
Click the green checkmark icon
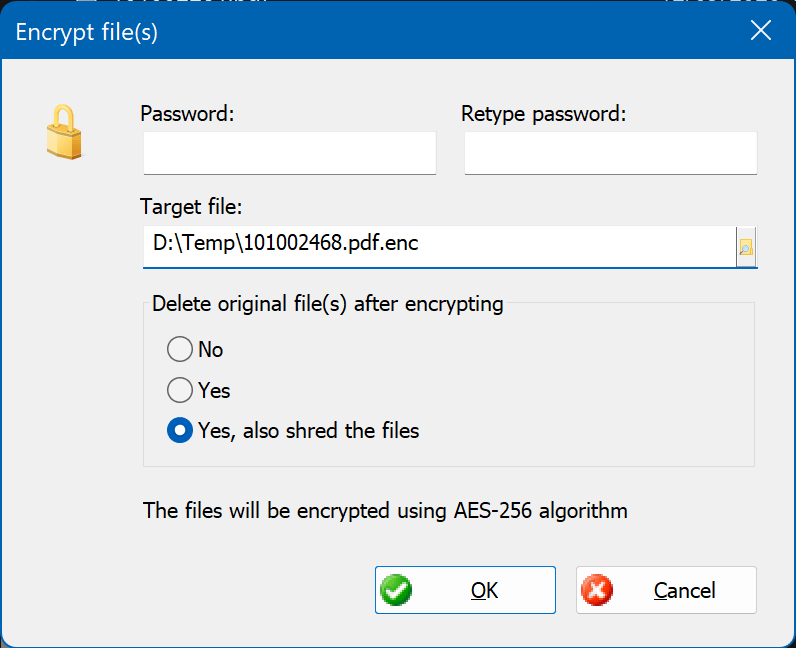(x=396, y=590)
